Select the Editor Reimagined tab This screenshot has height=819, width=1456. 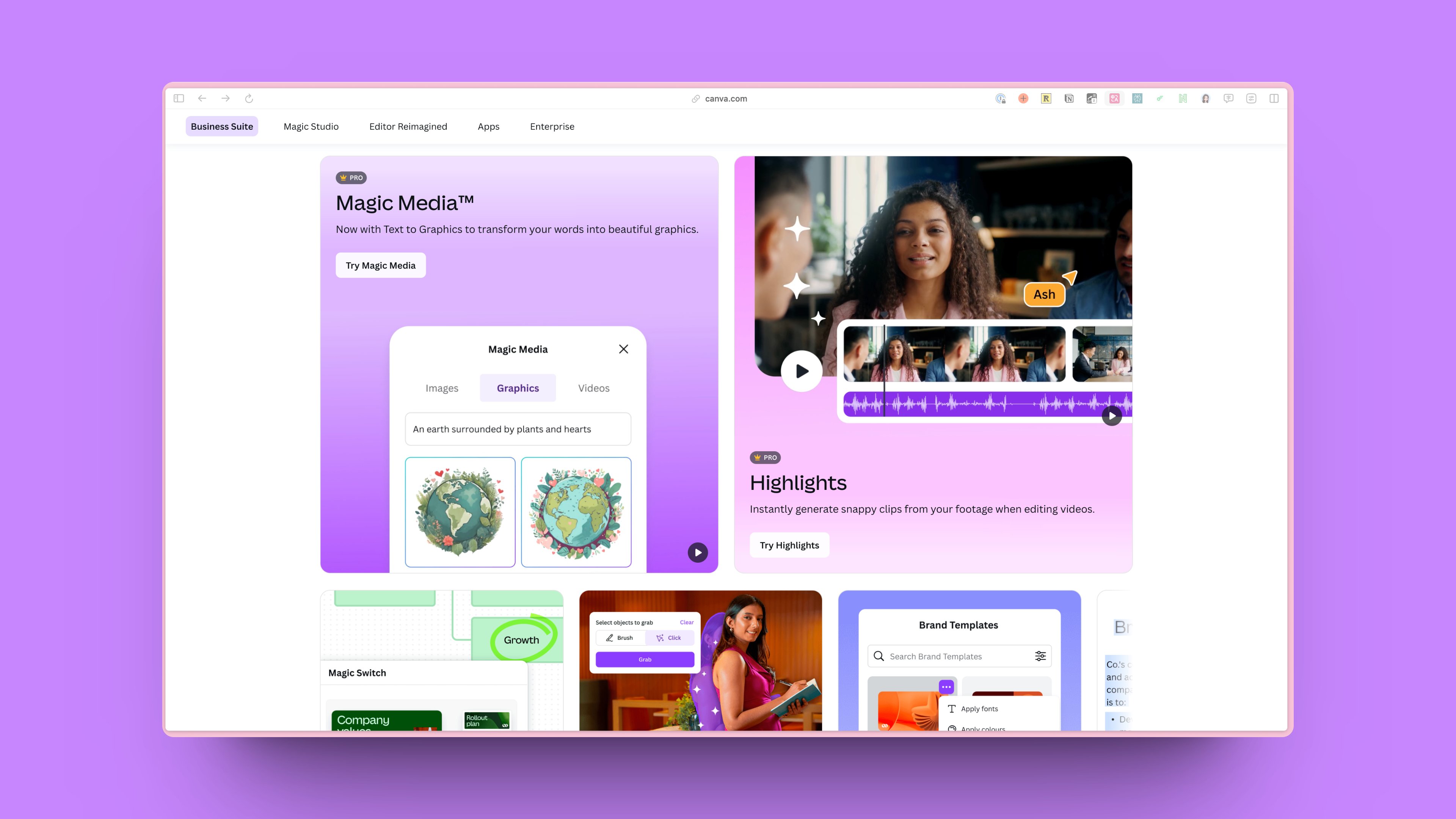coord(408,126)
